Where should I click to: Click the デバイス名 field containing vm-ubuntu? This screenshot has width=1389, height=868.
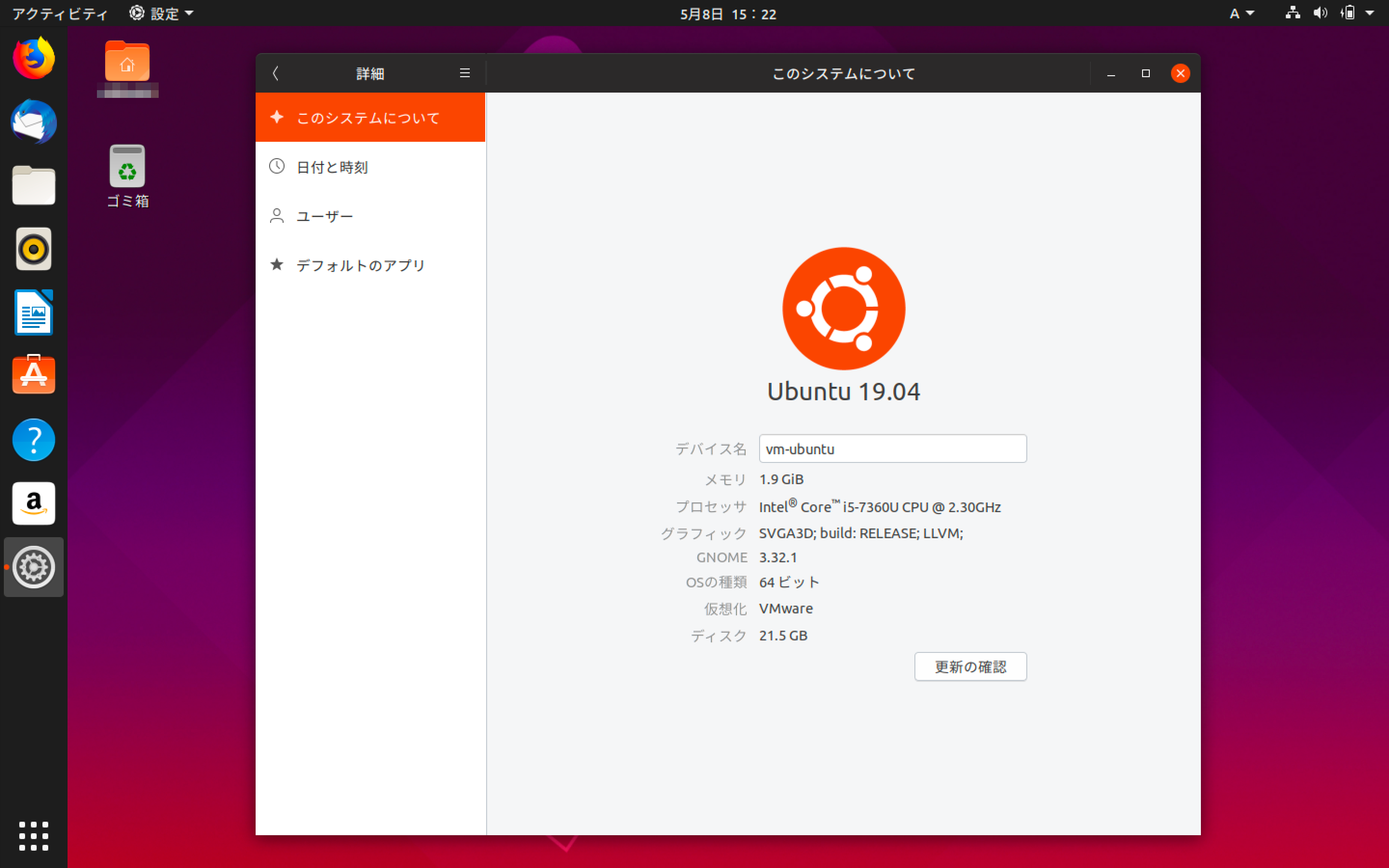893,448
